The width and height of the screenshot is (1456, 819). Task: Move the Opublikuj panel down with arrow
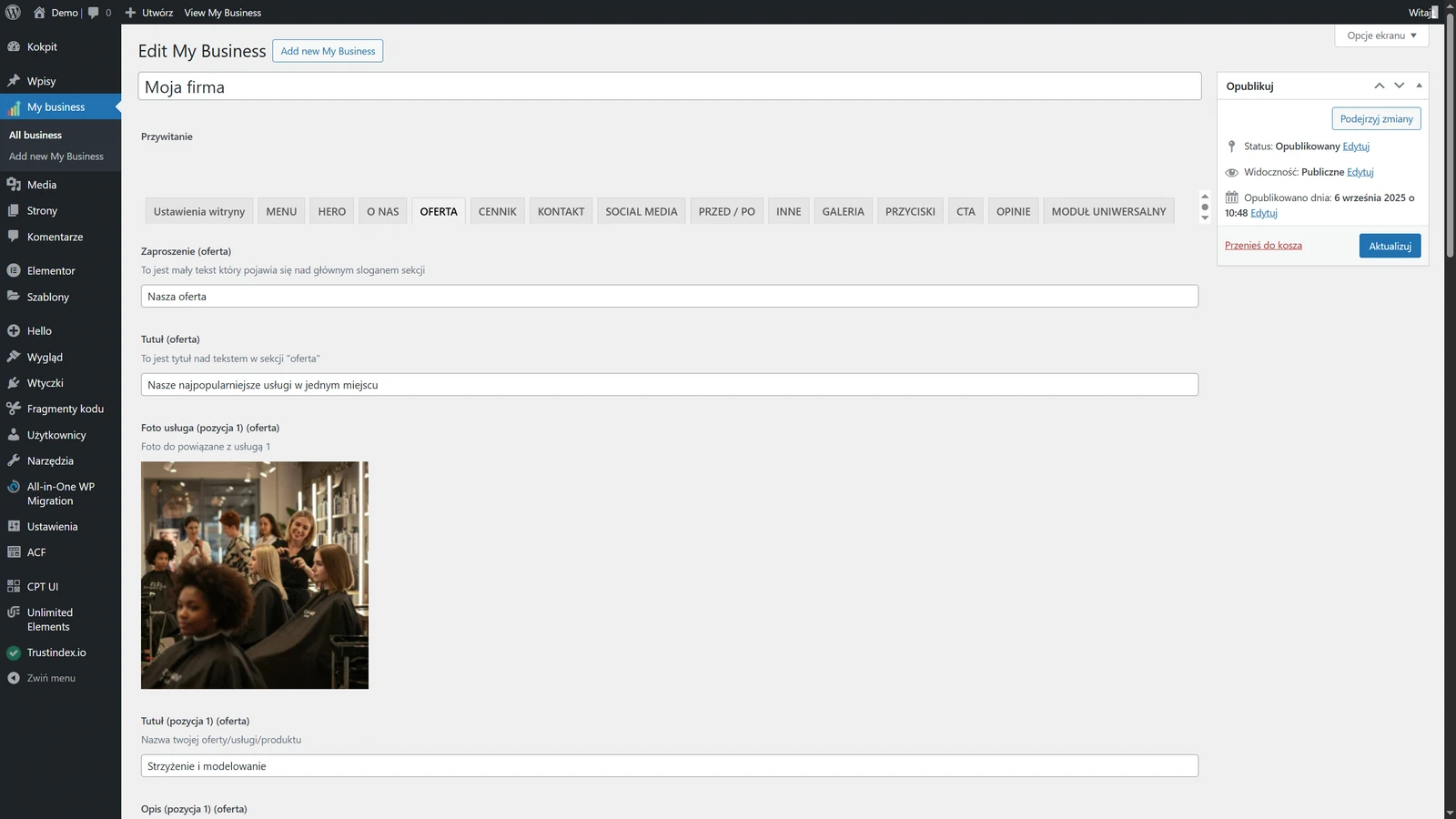click(1399, 86)
